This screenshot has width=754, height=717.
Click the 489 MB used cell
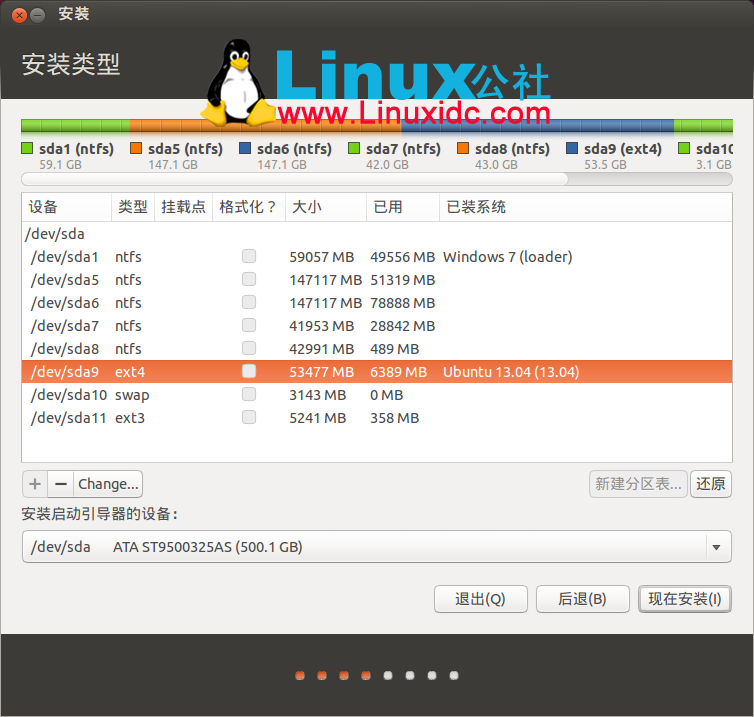click(x=394, y=349)
